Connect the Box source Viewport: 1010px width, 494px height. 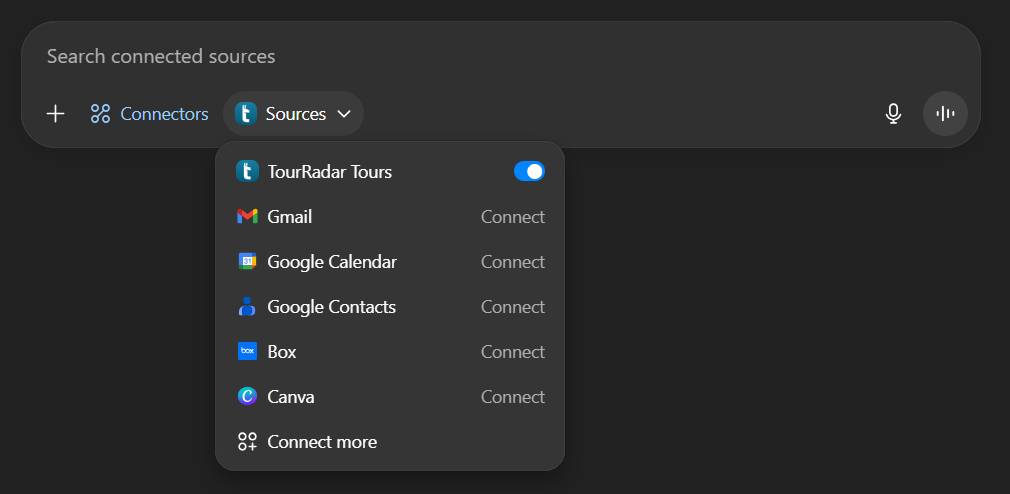[512, 352]
